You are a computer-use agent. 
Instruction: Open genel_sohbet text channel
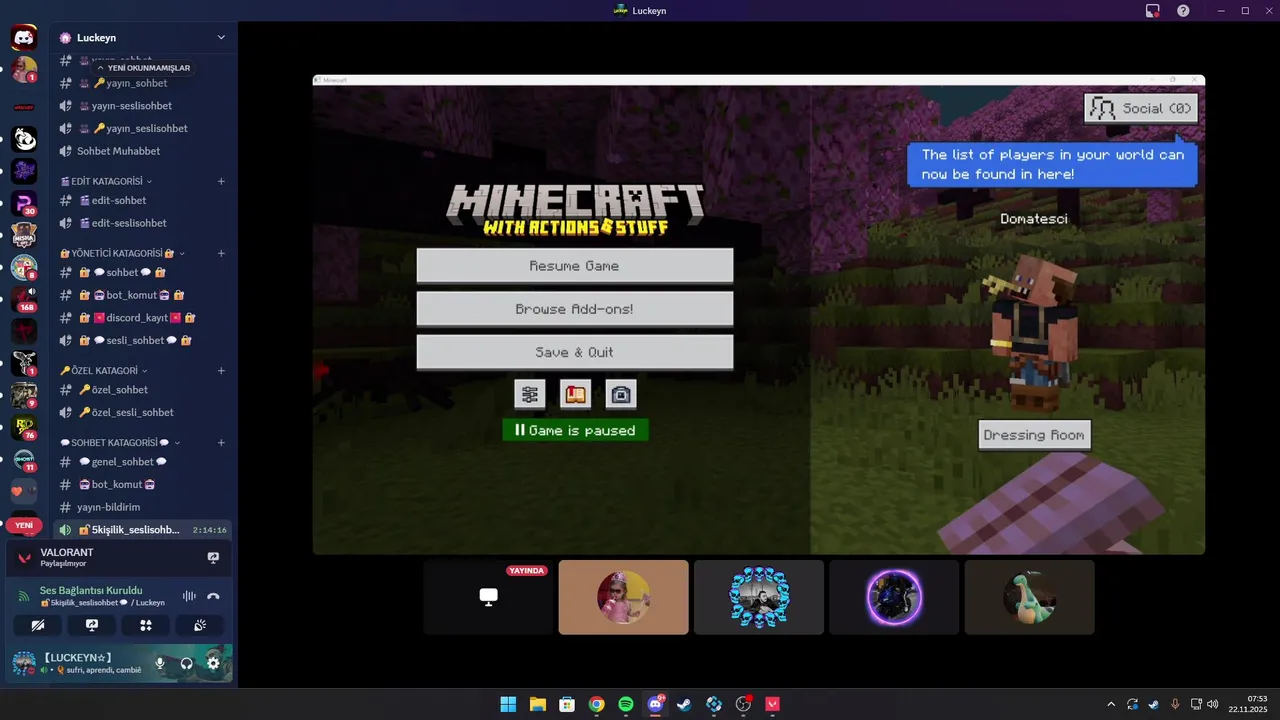coord(142,461)
